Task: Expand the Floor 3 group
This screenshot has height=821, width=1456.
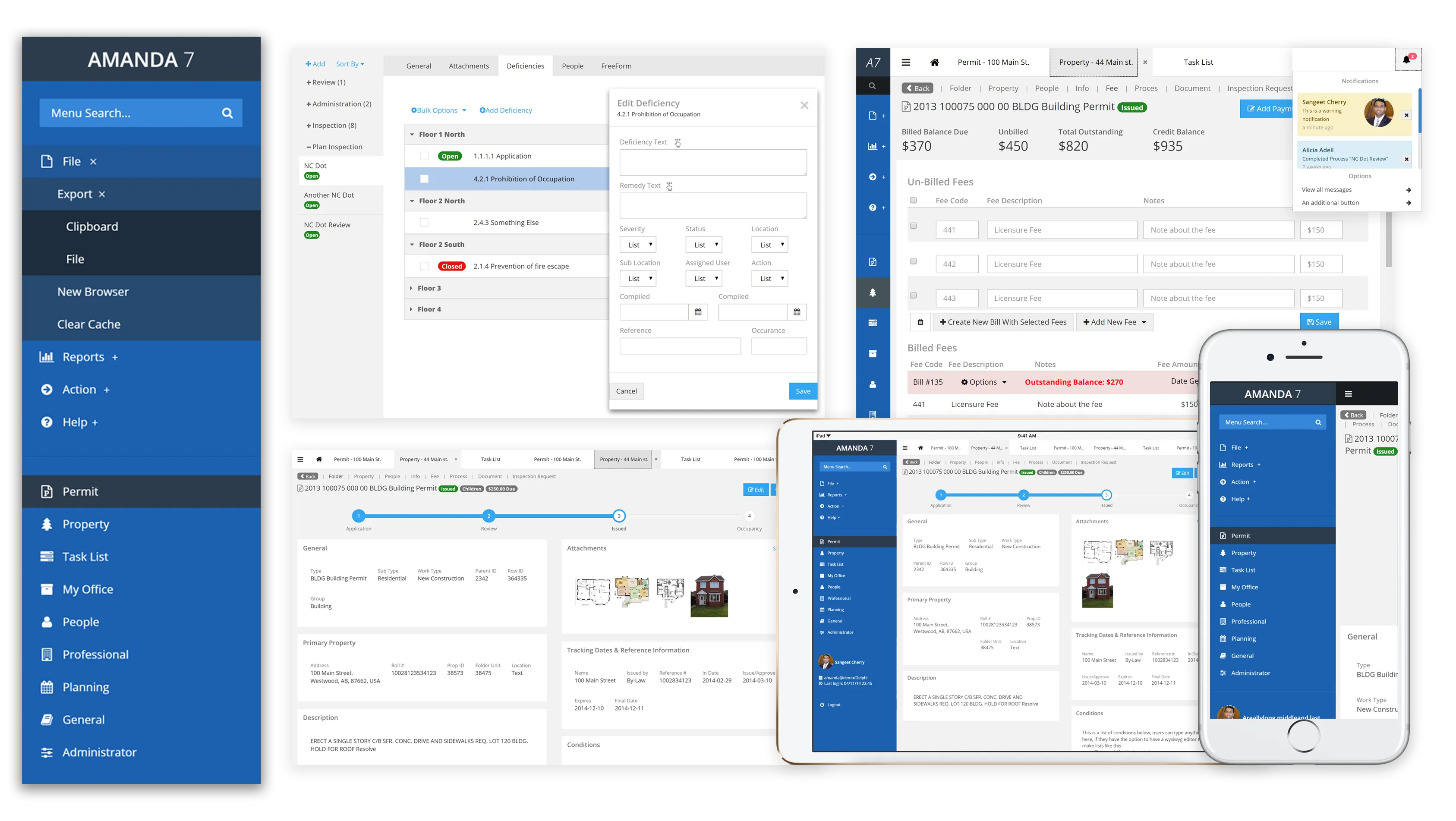Action: coord(412,288)
